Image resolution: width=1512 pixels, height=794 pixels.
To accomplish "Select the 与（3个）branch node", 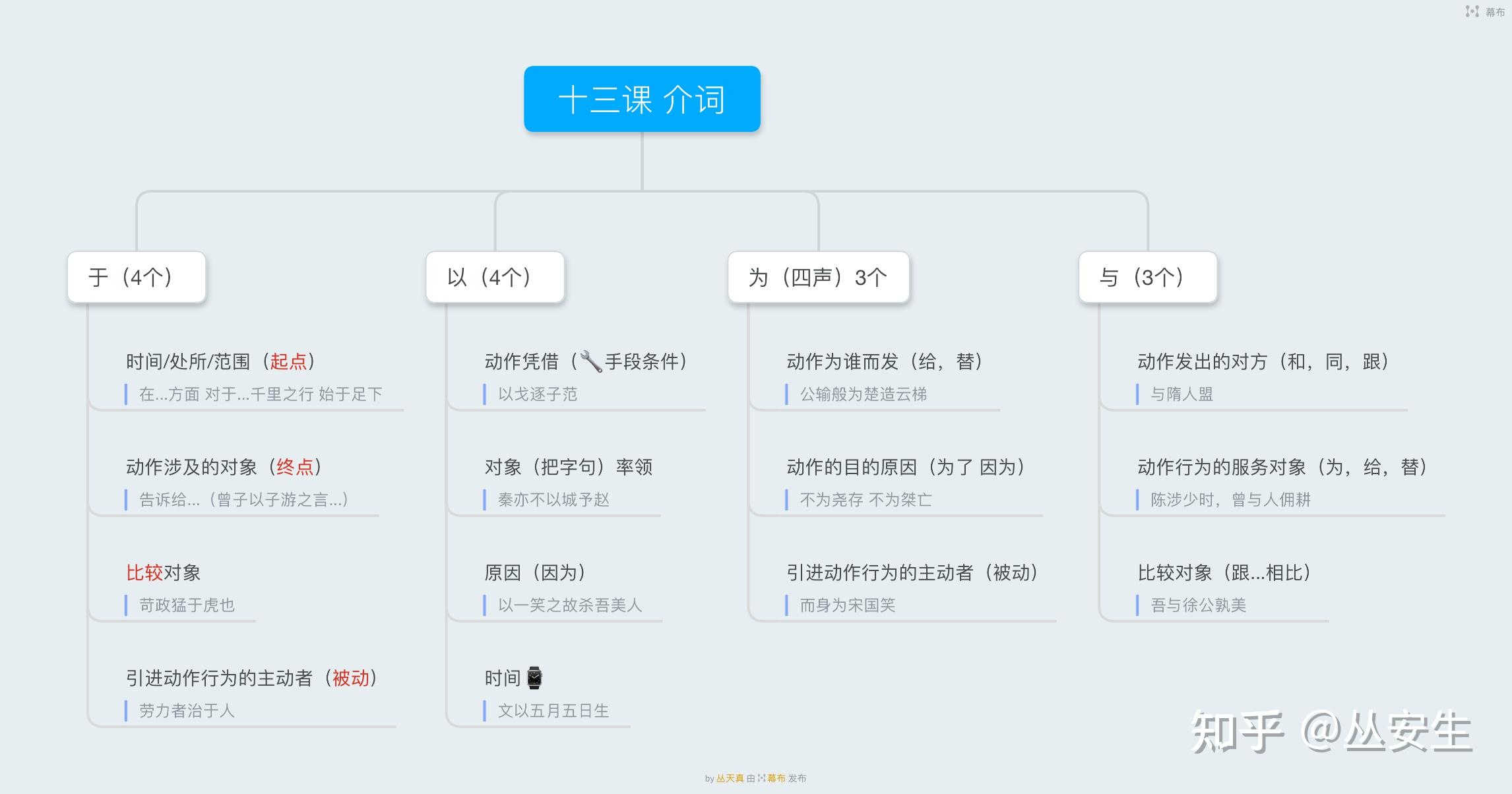I will pyautogui.click(x=1148, y=277).
